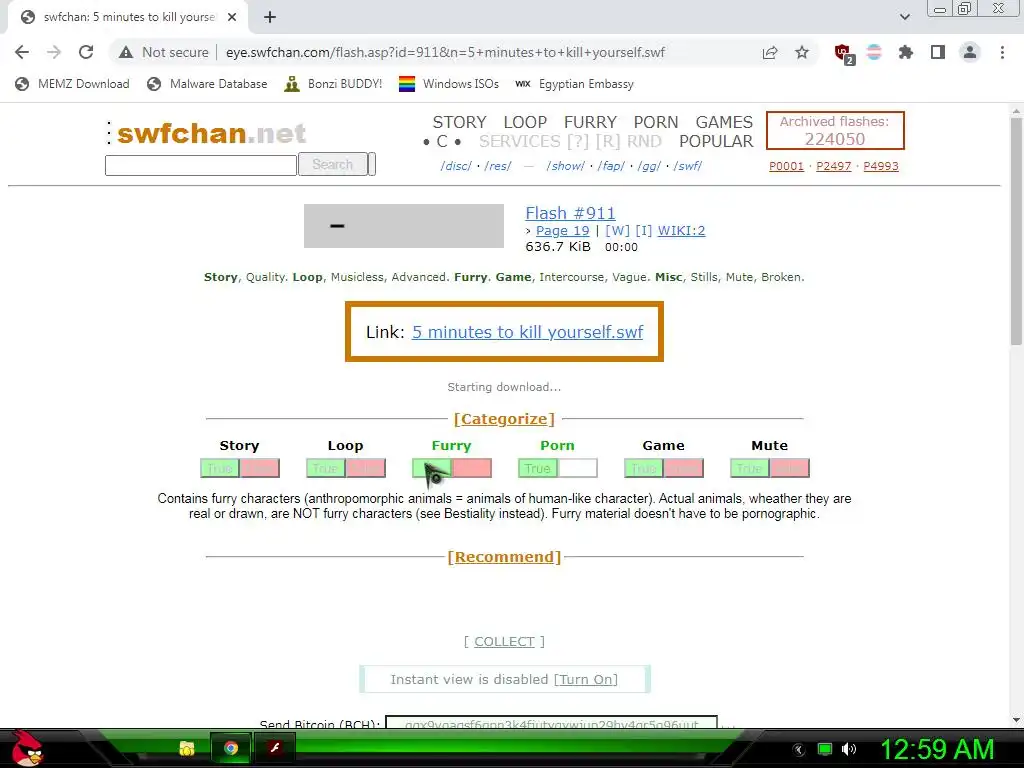1024x768 pixels.
Task: Open the STORY section
Action: [459, 122]
